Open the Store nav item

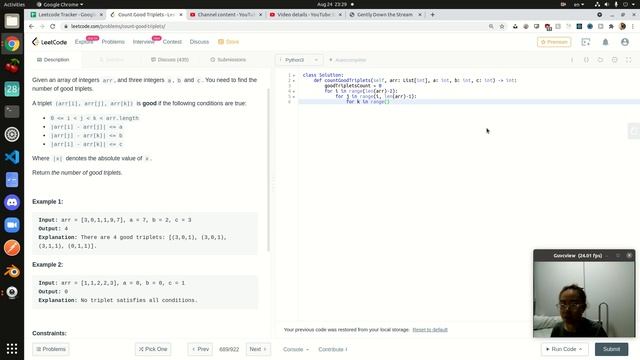229,42
